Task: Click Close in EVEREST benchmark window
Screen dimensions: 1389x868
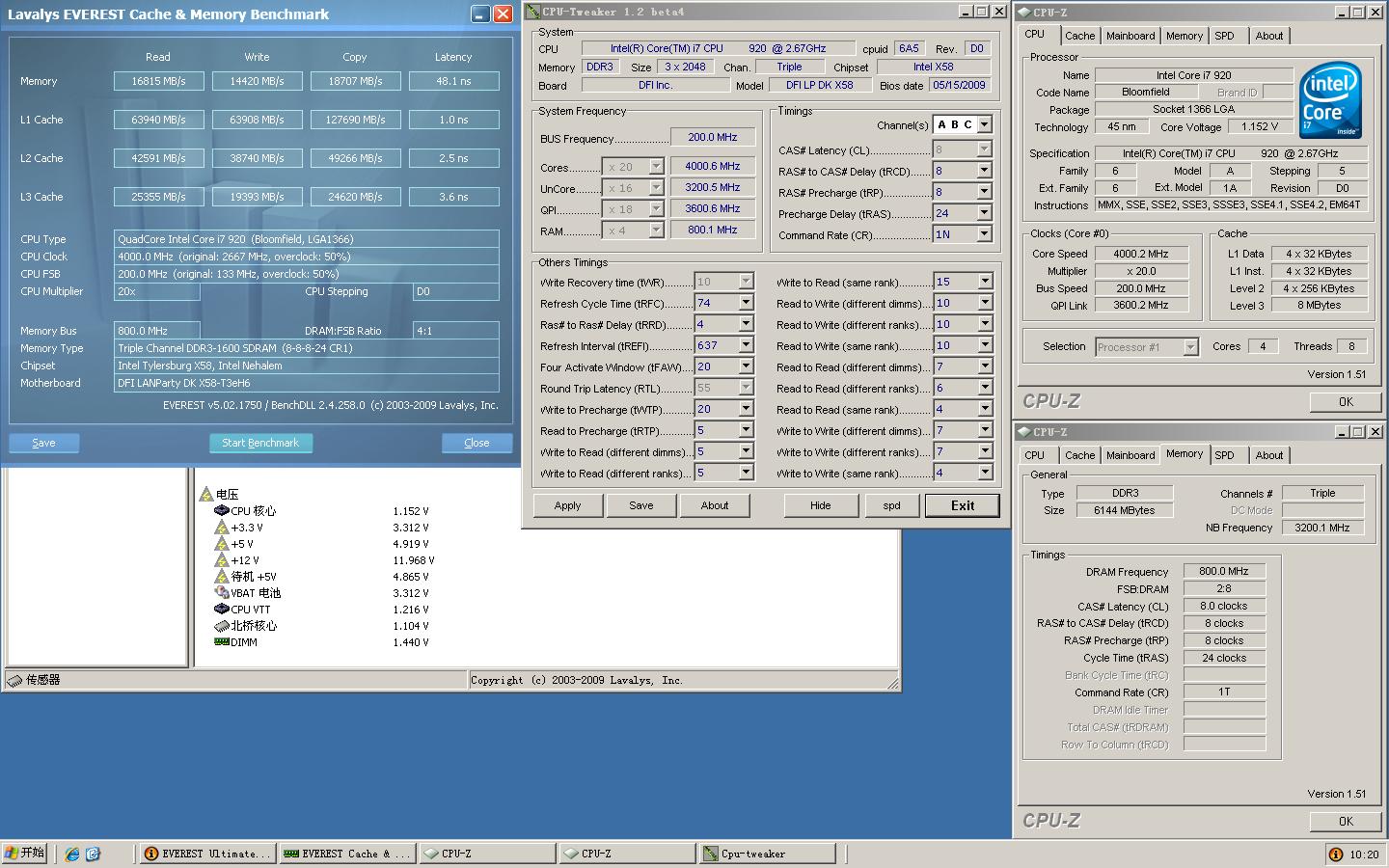Action: click(x=477, y=443)
